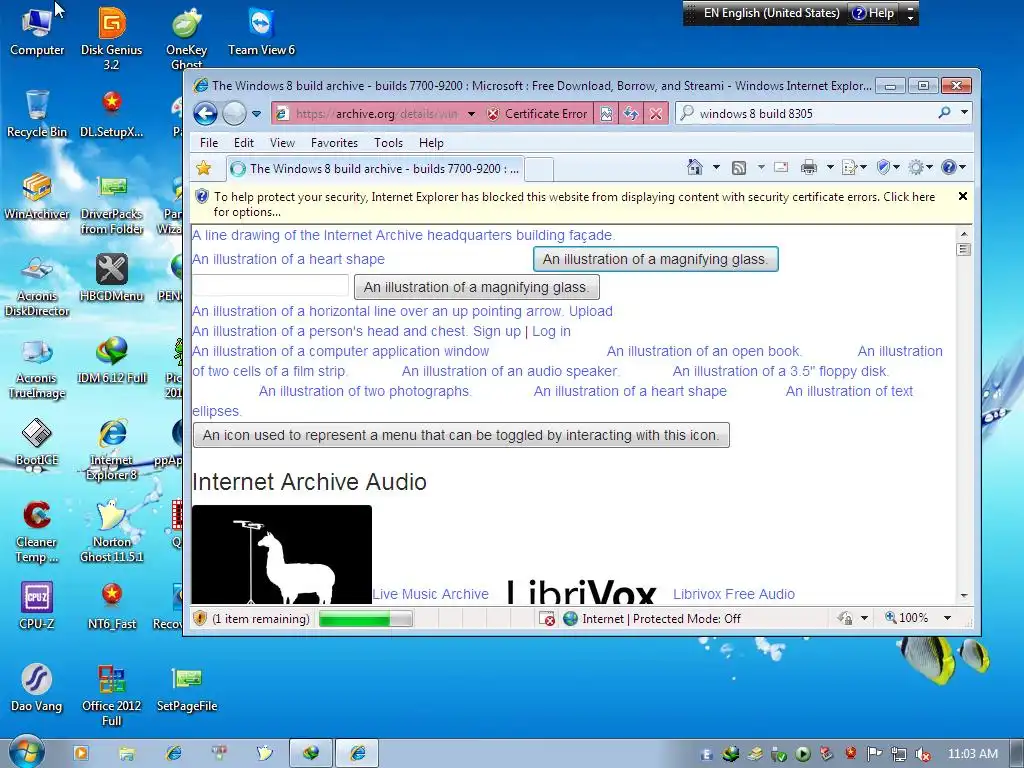Click the security information bar message
This screenshot has height=768, width=1024.
click(x=574, y=204)
